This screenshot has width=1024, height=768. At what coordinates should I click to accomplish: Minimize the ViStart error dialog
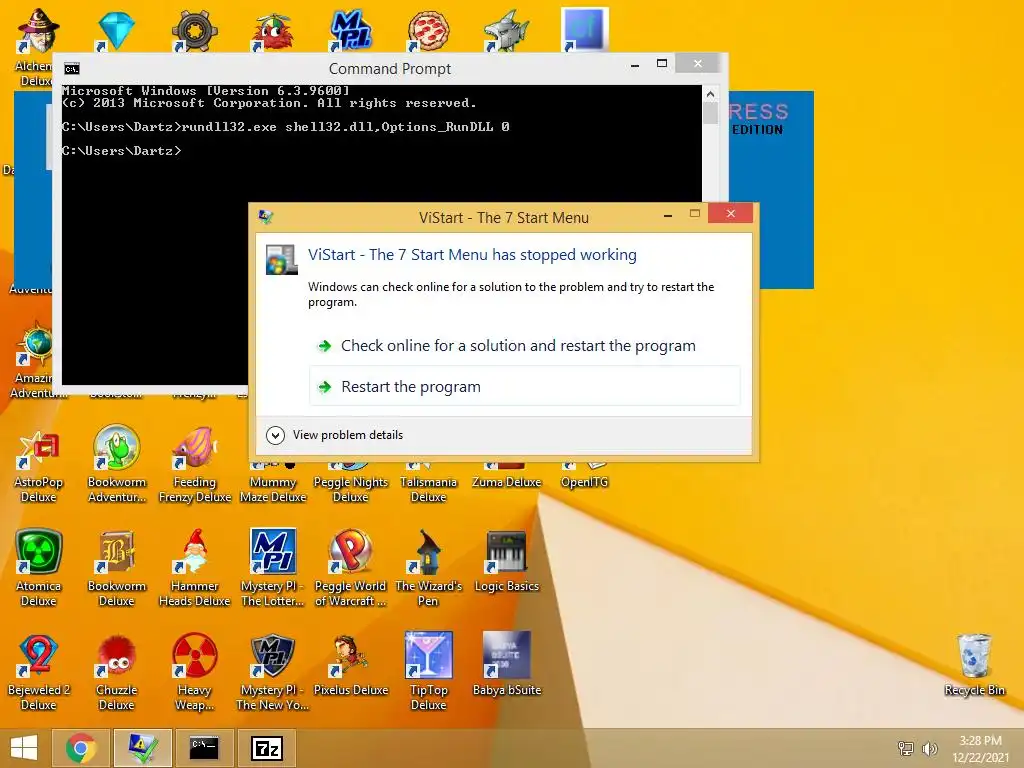click(x=667, y=215)
